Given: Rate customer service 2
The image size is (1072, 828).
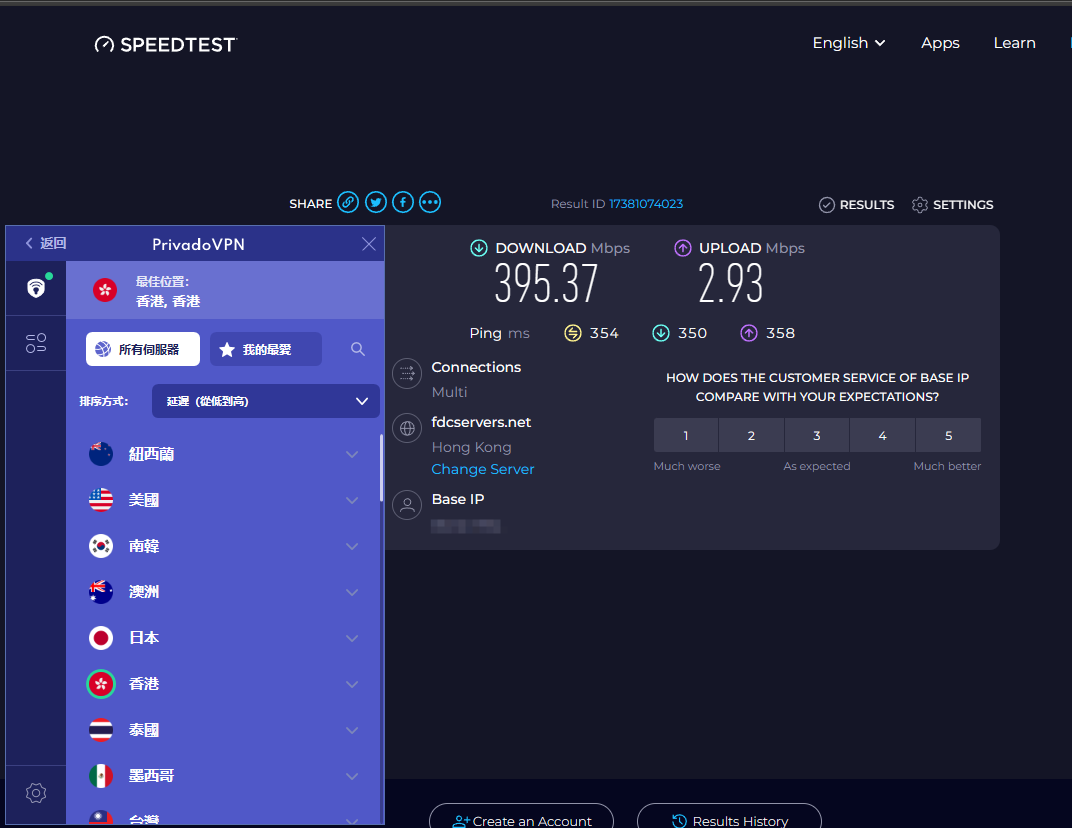Looking at the screenshot, I should 751,436.
